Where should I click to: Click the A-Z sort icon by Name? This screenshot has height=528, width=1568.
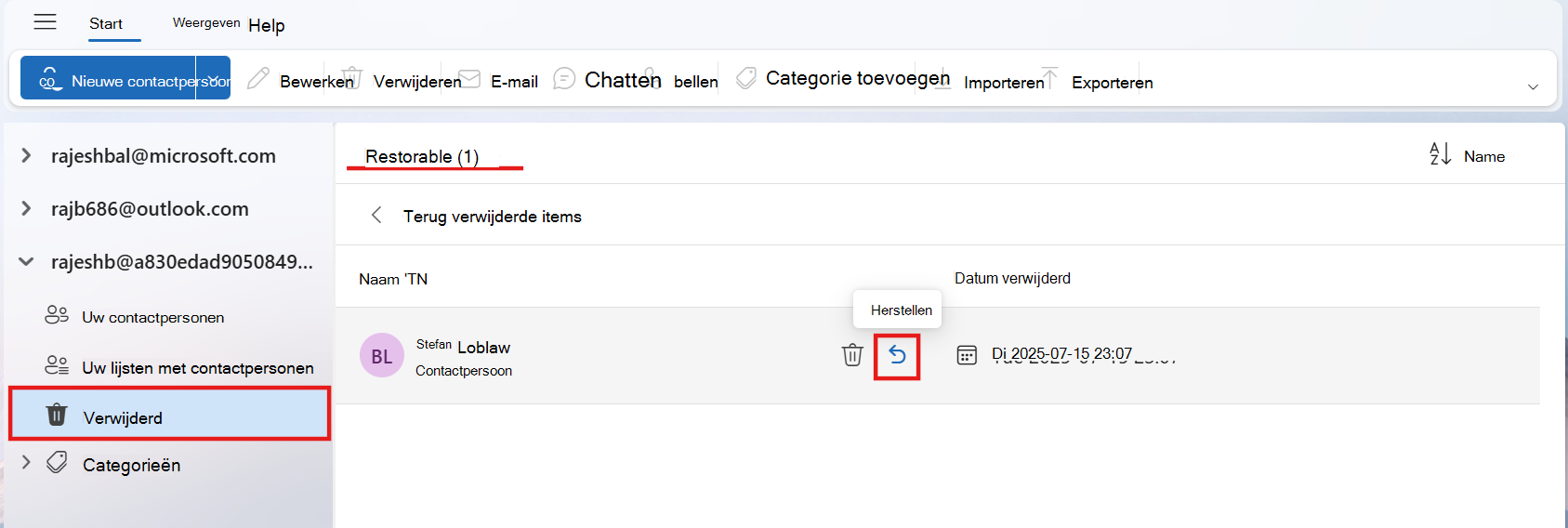pos(1440,154)
